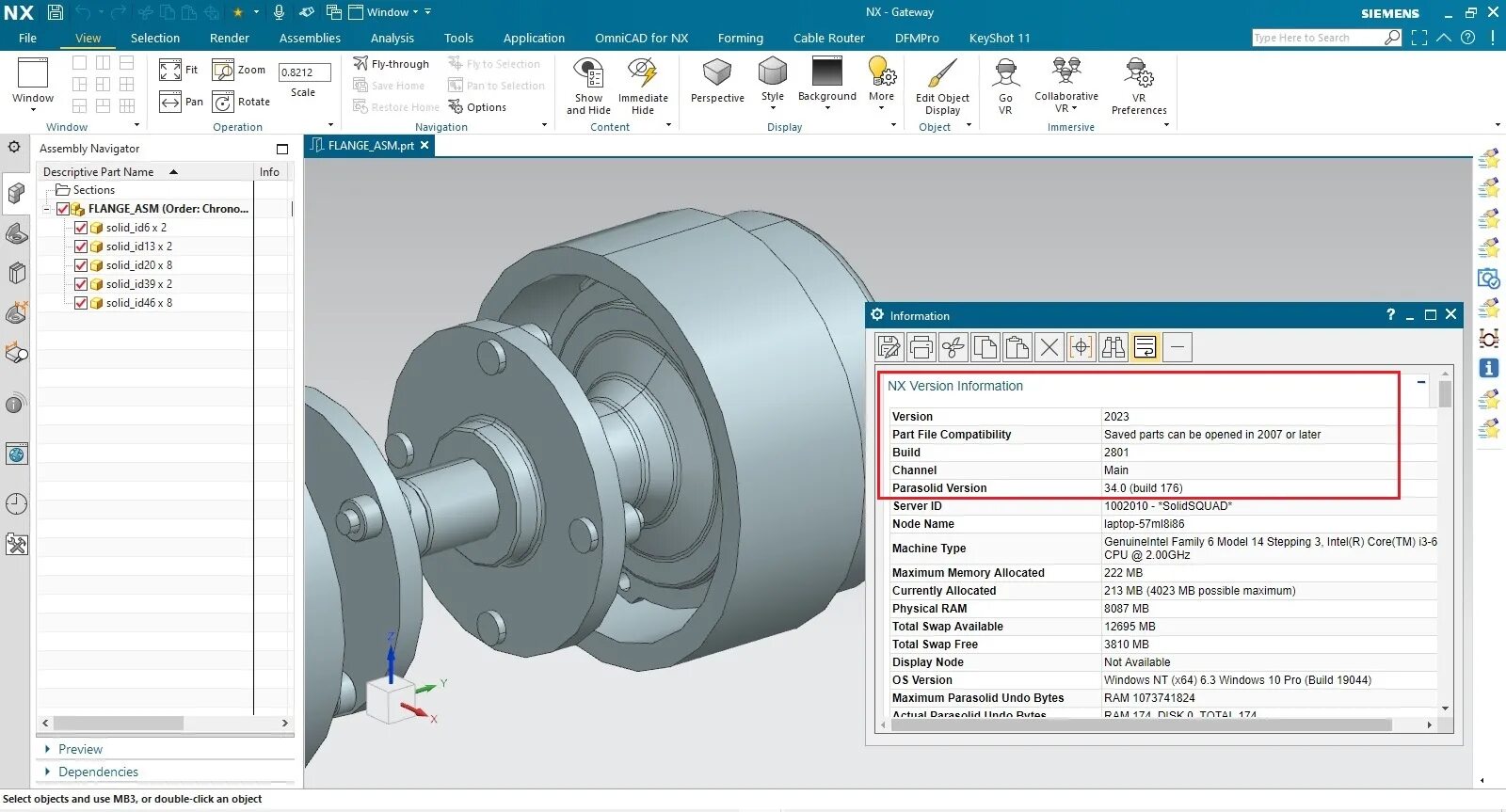Toggle visibility of solid_id6 x 2

point(81,228)
